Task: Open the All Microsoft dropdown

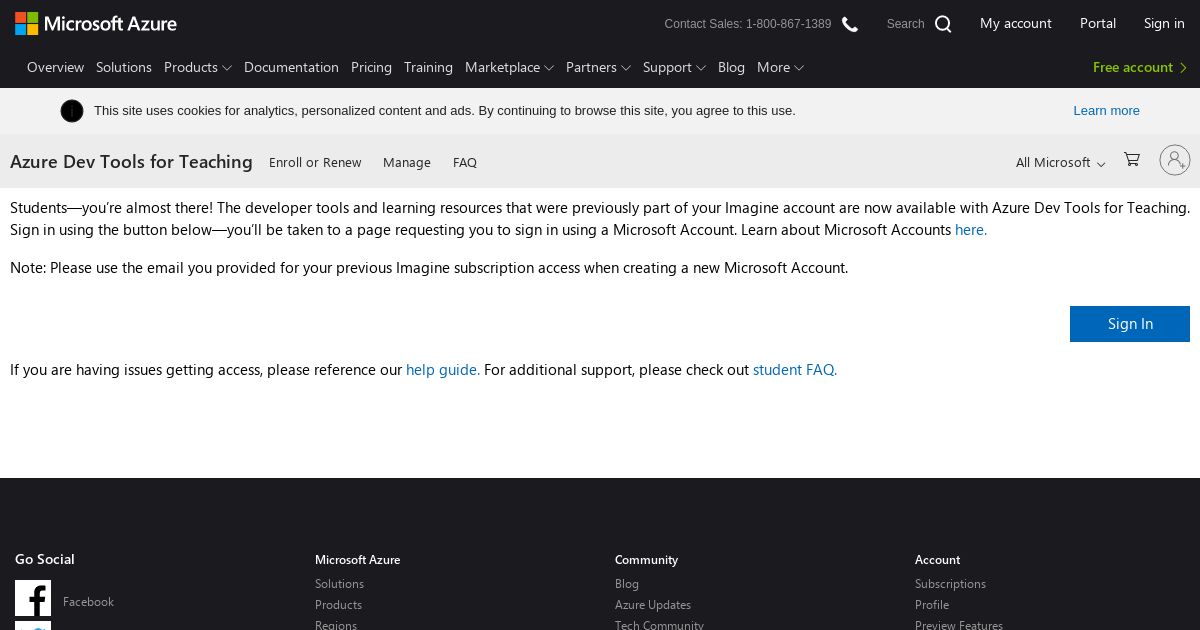Action: pyautogui.click(x=1060, y=162)
